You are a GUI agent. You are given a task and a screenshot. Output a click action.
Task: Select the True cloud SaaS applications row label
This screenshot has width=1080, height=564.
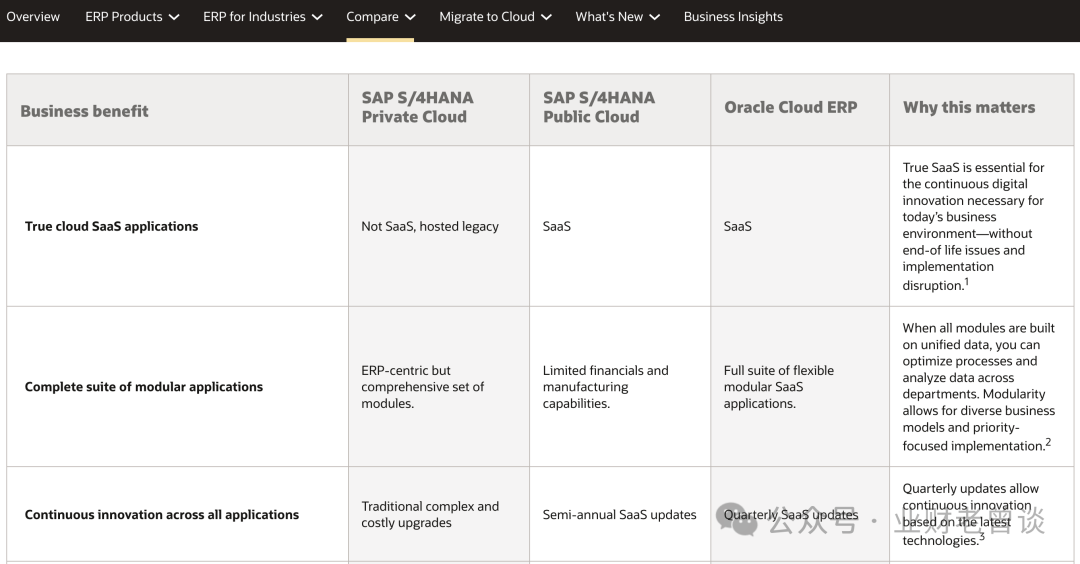click(111, 226)
